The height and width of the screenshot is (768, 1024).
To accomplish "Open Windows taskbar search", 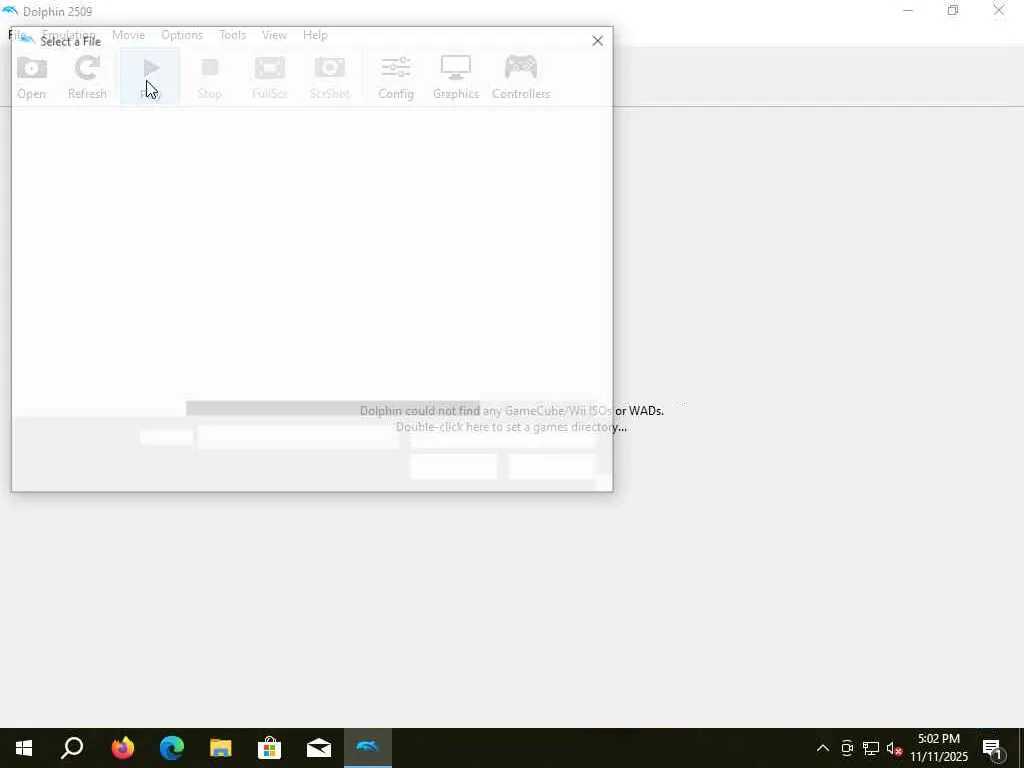I will tap(72, 748).
